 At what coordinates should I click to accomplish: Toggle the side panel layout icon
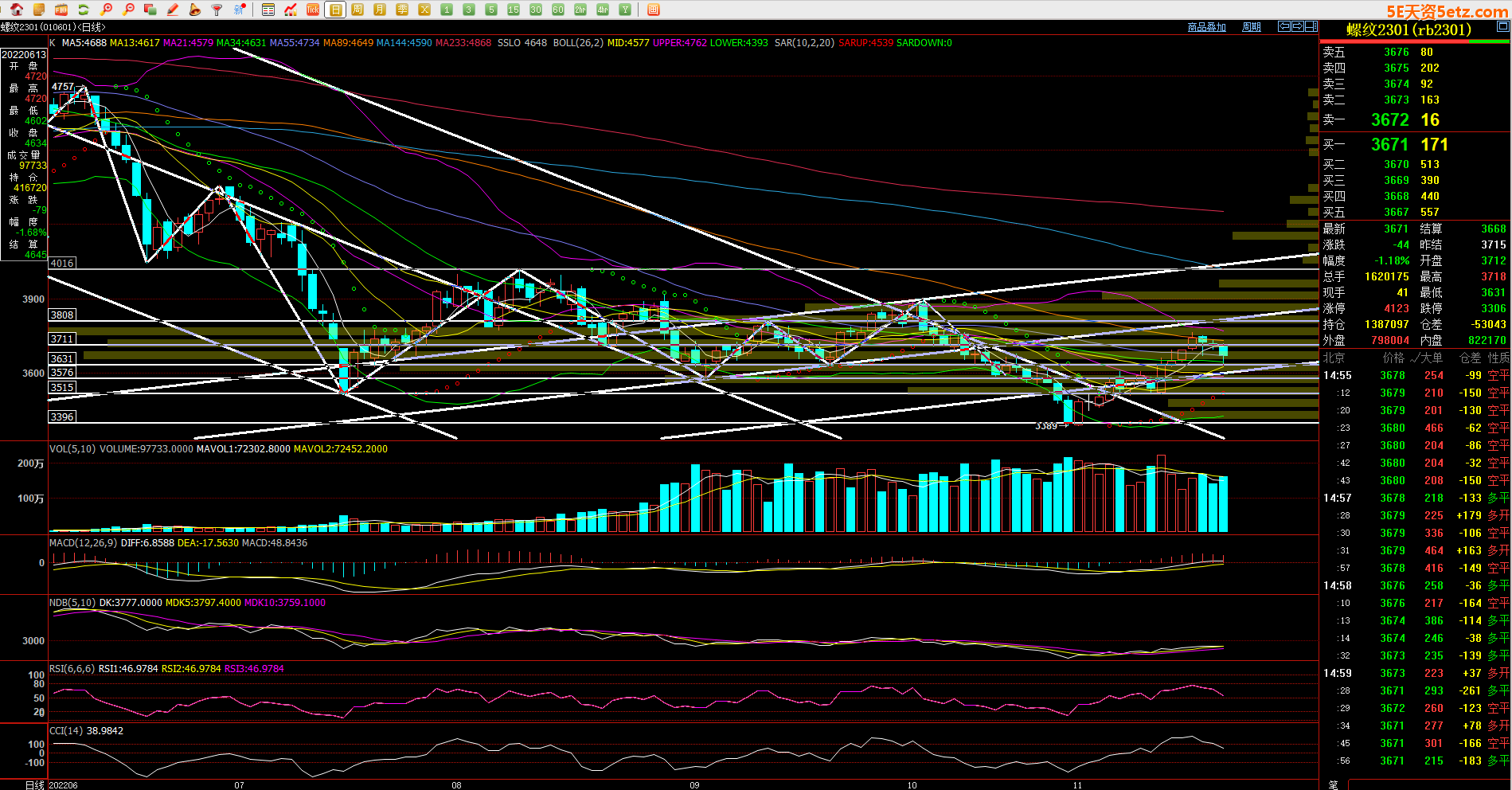pyautogui.click(x=1311, y=26)
